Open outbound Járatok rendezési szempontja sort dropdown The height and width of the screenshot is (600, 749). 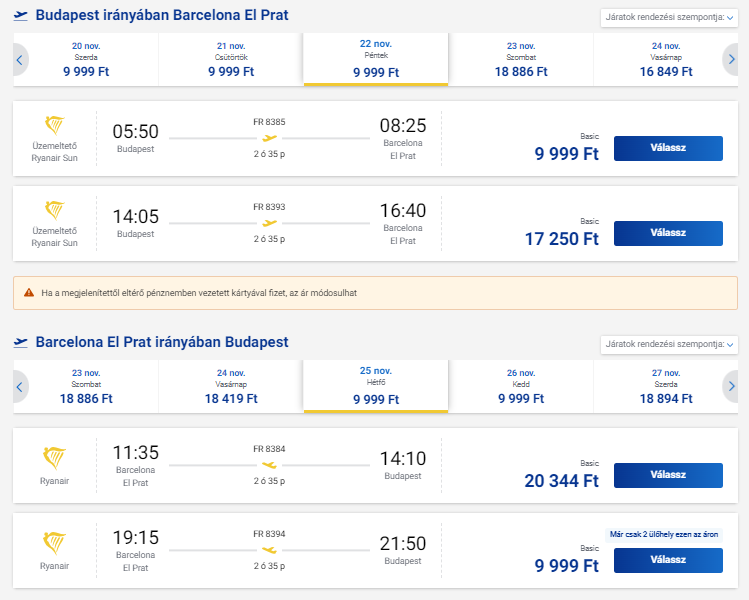tap(669, 17)
